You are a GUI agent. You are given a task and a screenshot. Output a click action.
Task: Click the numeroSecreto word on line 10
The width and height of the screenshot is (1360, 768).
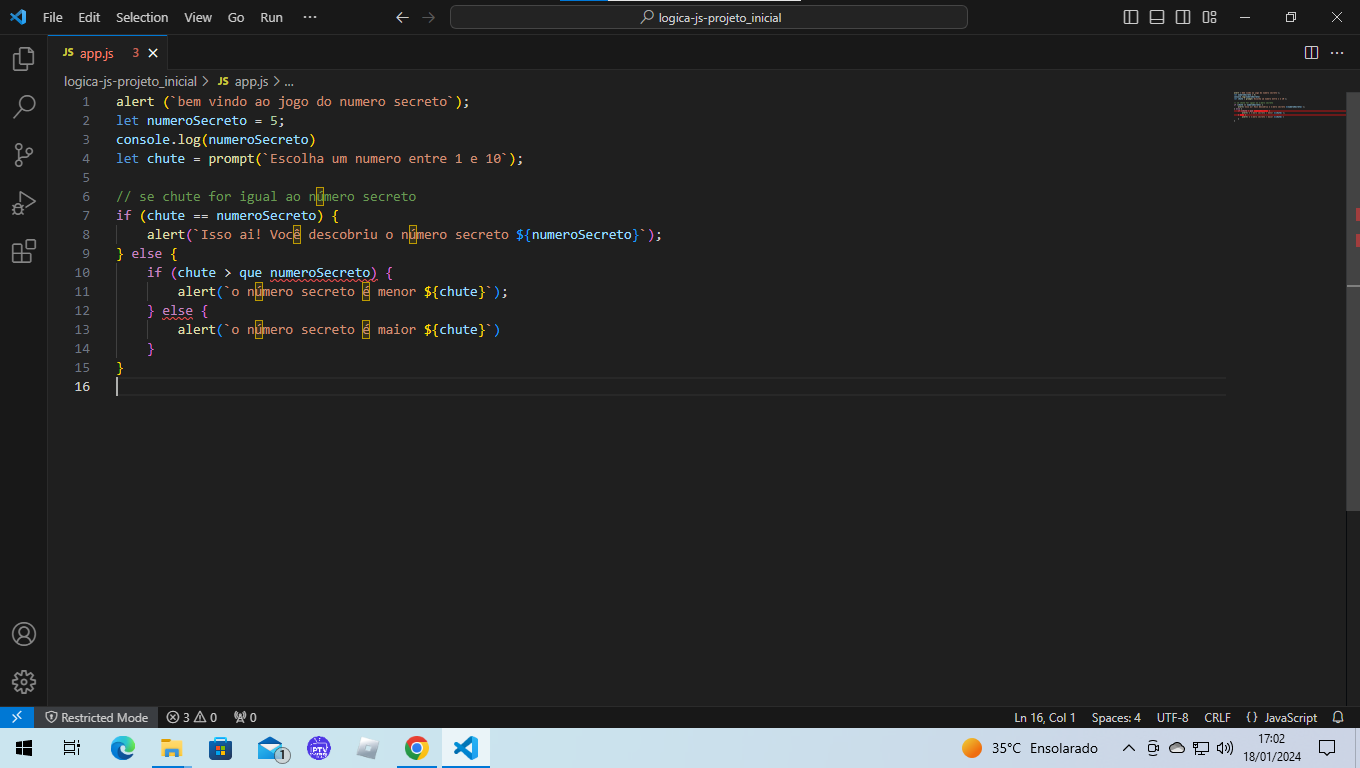320,272
